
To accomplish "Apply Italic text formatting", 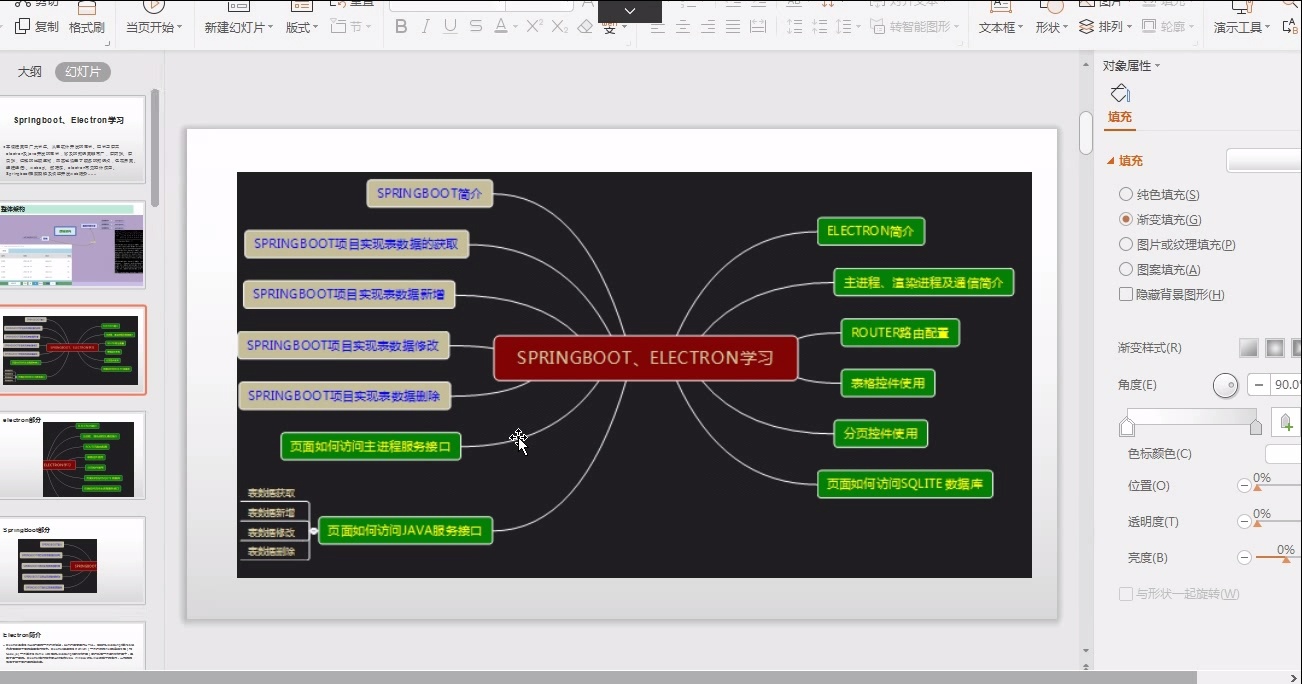I will click(426, 27).
